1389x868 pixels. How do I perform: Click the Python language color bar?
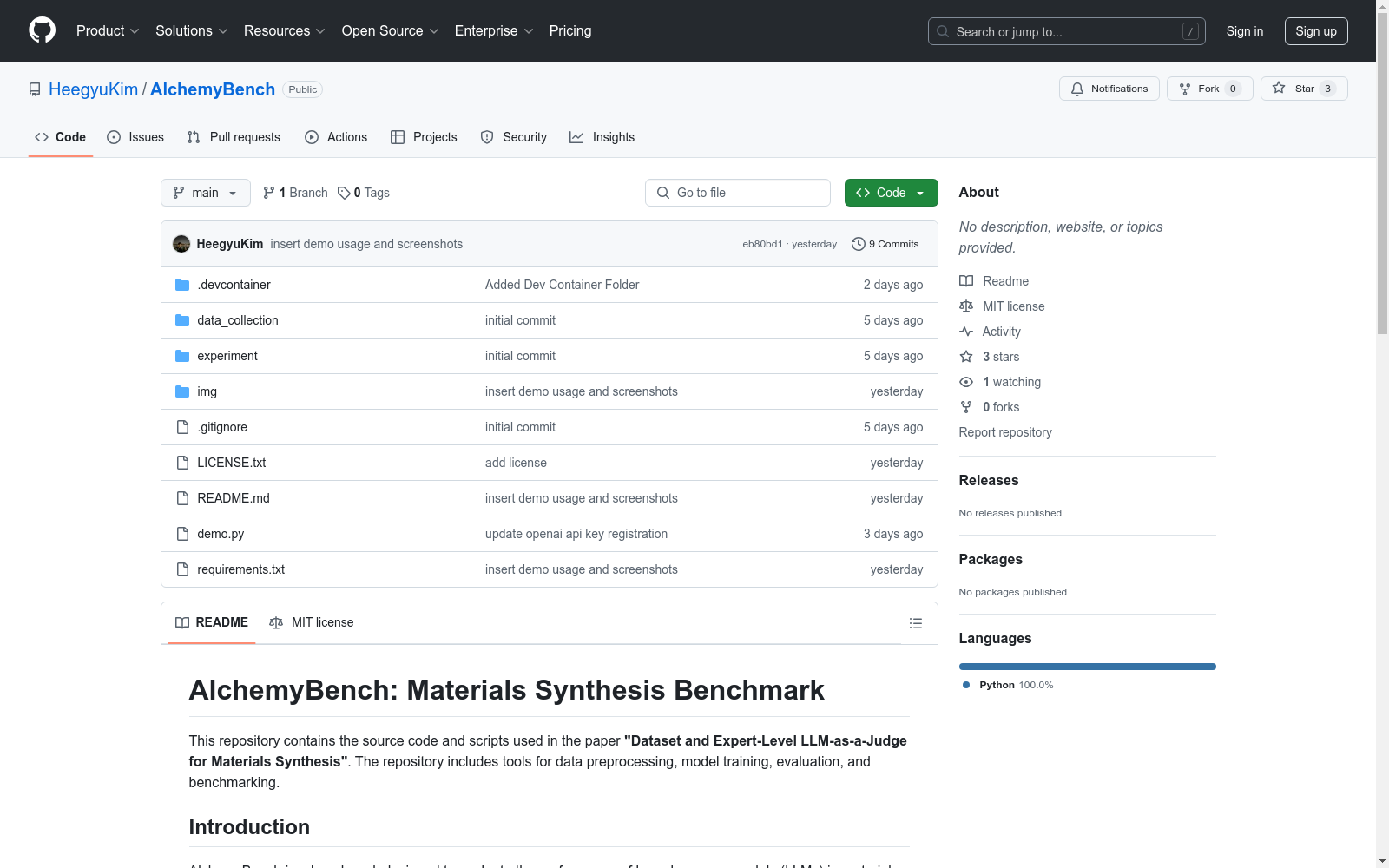(1088, 667)
